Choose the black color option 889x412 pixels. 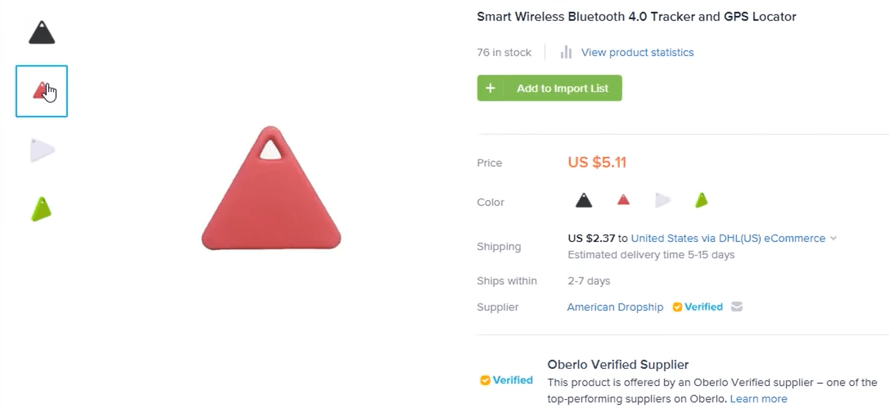[584, 200]
